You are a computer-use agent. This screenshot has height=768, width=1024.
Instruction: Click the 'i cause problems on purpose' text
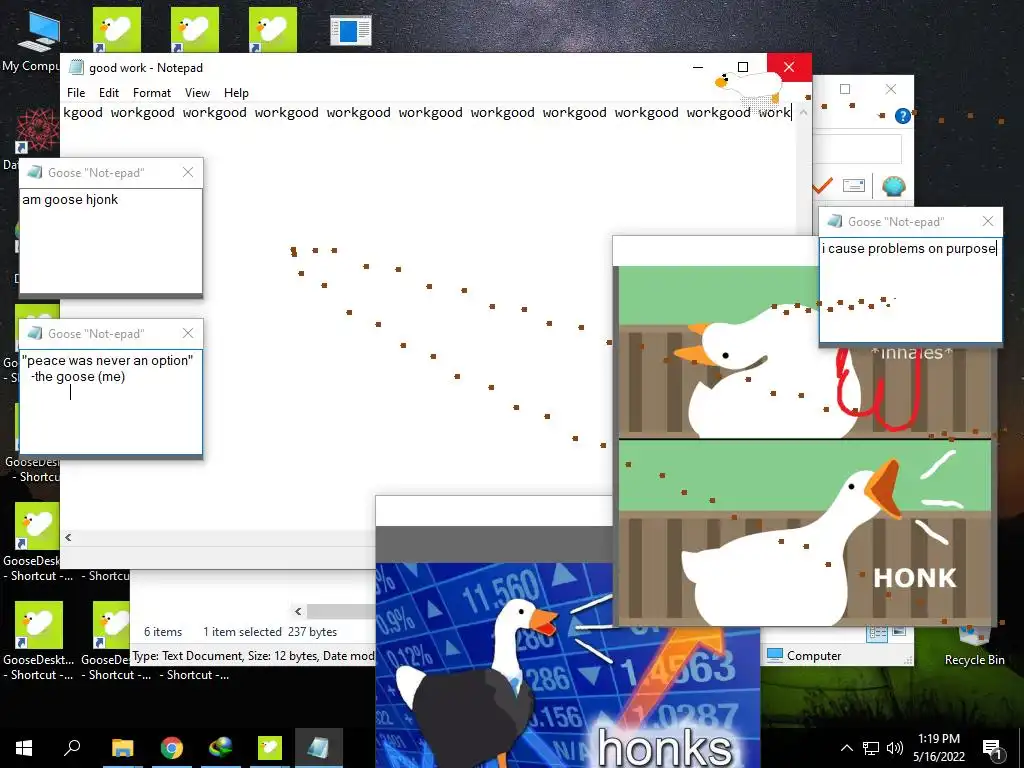tap(908, 249)
